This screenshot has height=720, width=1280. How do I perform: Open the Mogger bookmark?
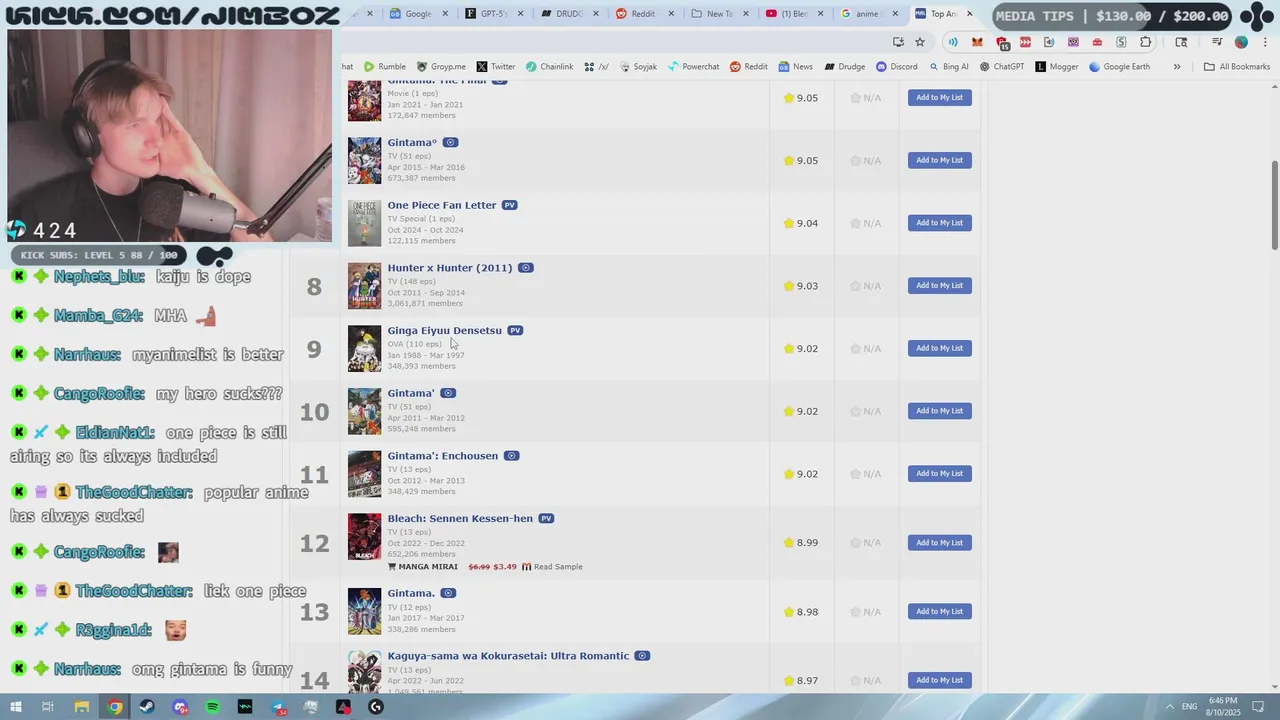point(1057,67)
